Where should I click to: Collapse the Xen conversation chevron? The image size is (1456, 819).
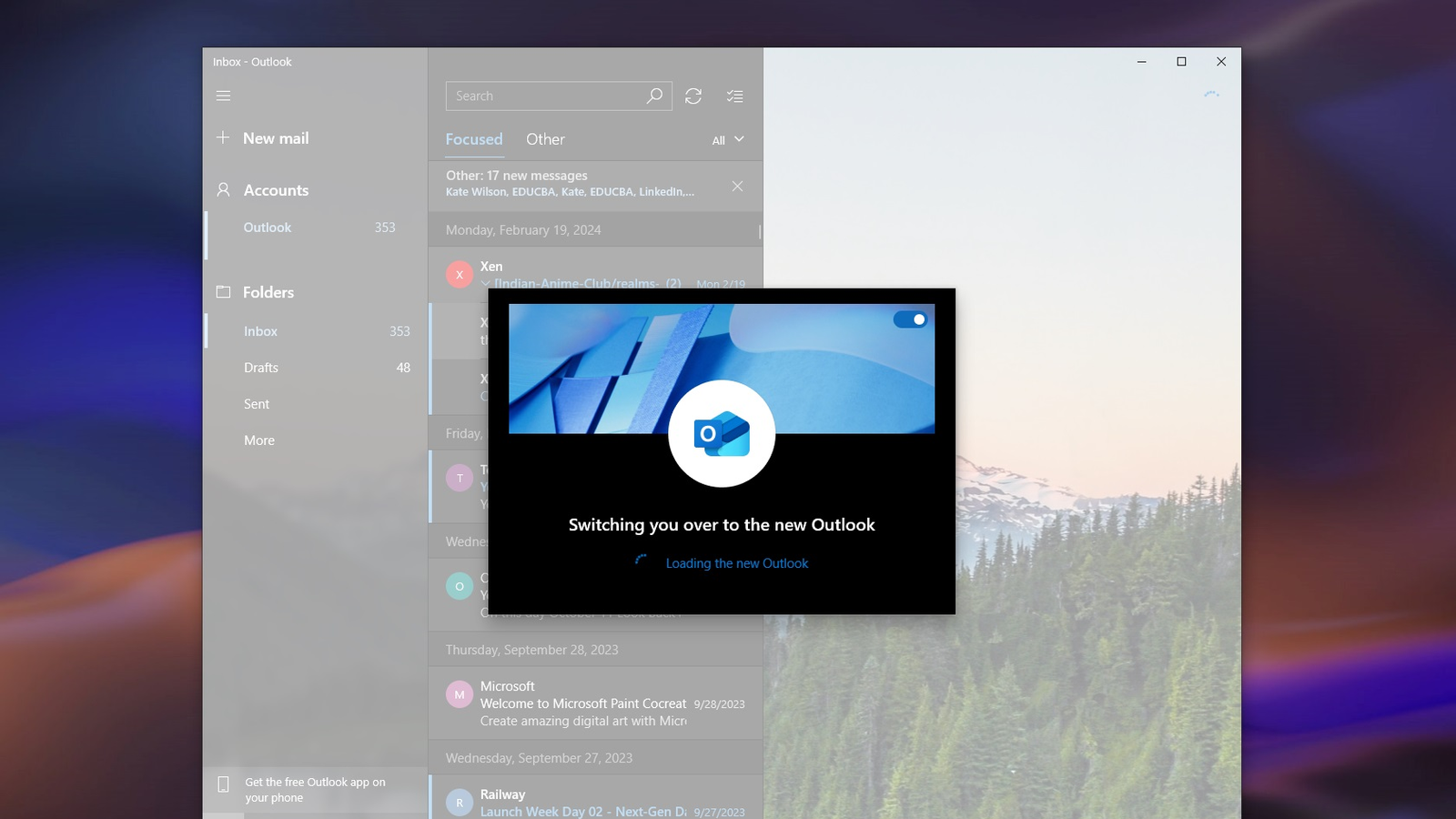pyautogui.click(x=485, y=284)
